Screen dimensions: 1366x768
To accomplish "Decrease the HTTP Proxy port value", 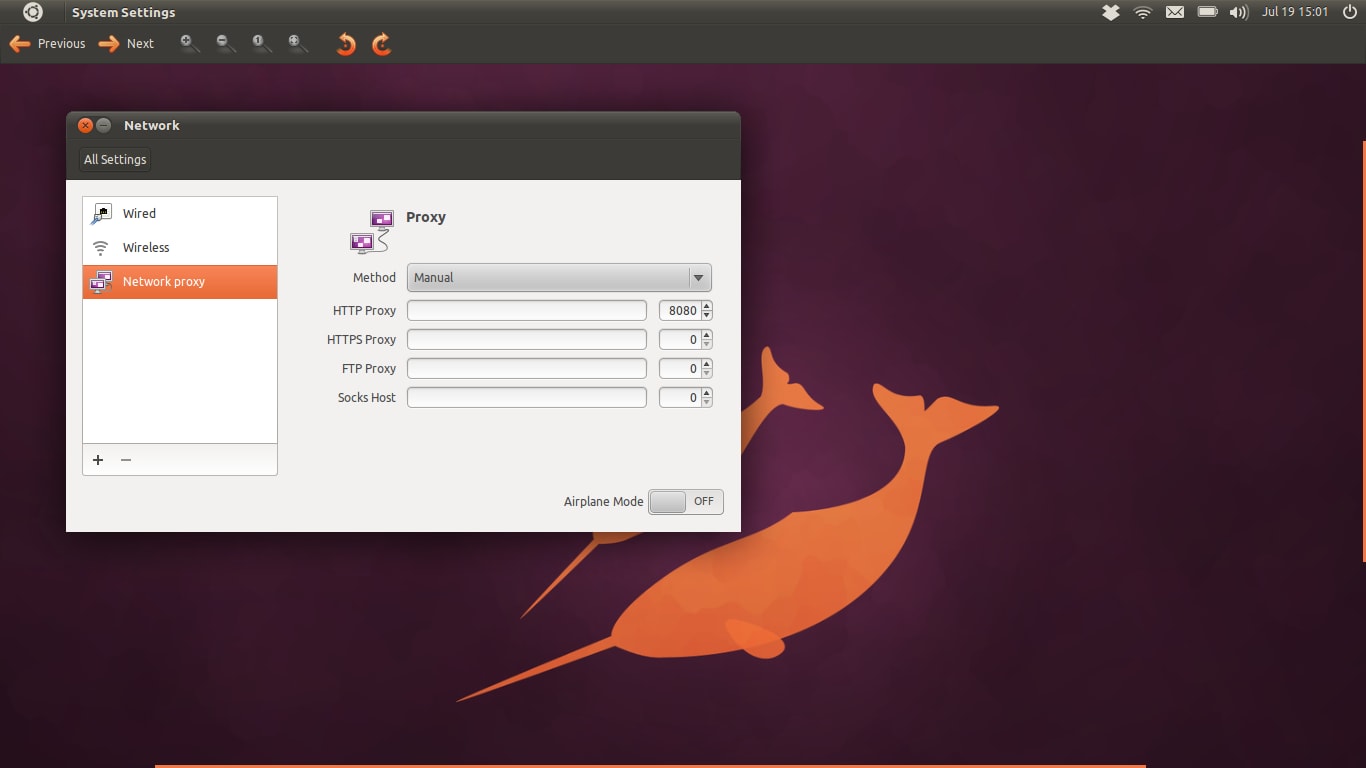I will point(707,316).
